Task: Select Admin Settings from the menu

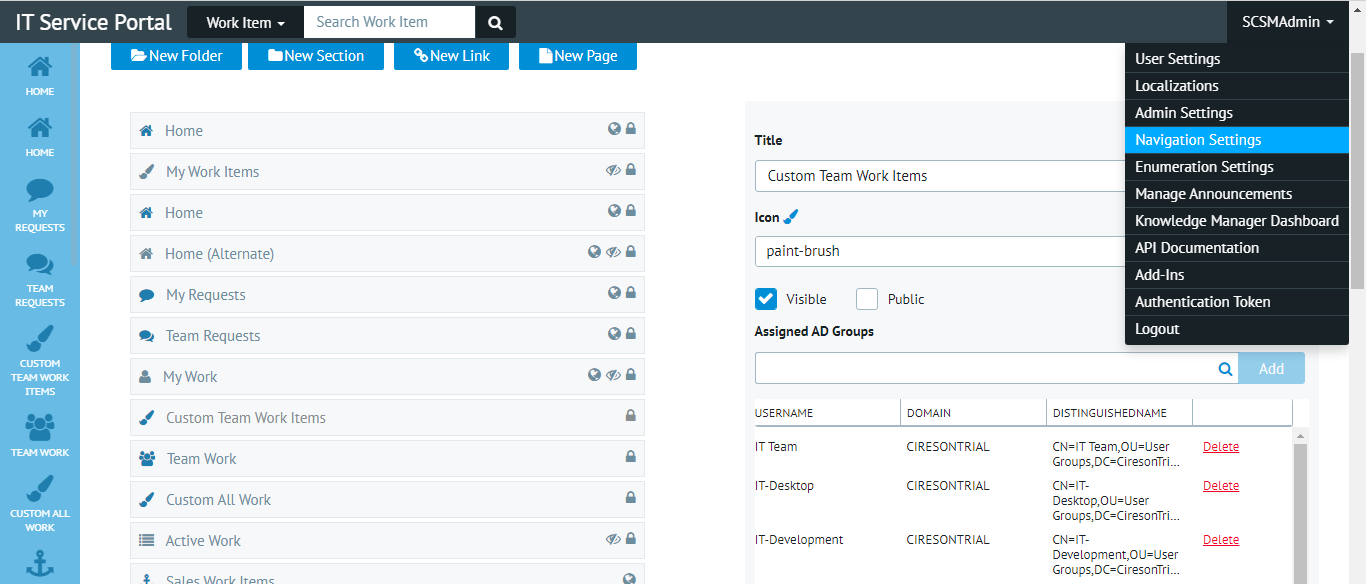Action: tap(1184, 113)
